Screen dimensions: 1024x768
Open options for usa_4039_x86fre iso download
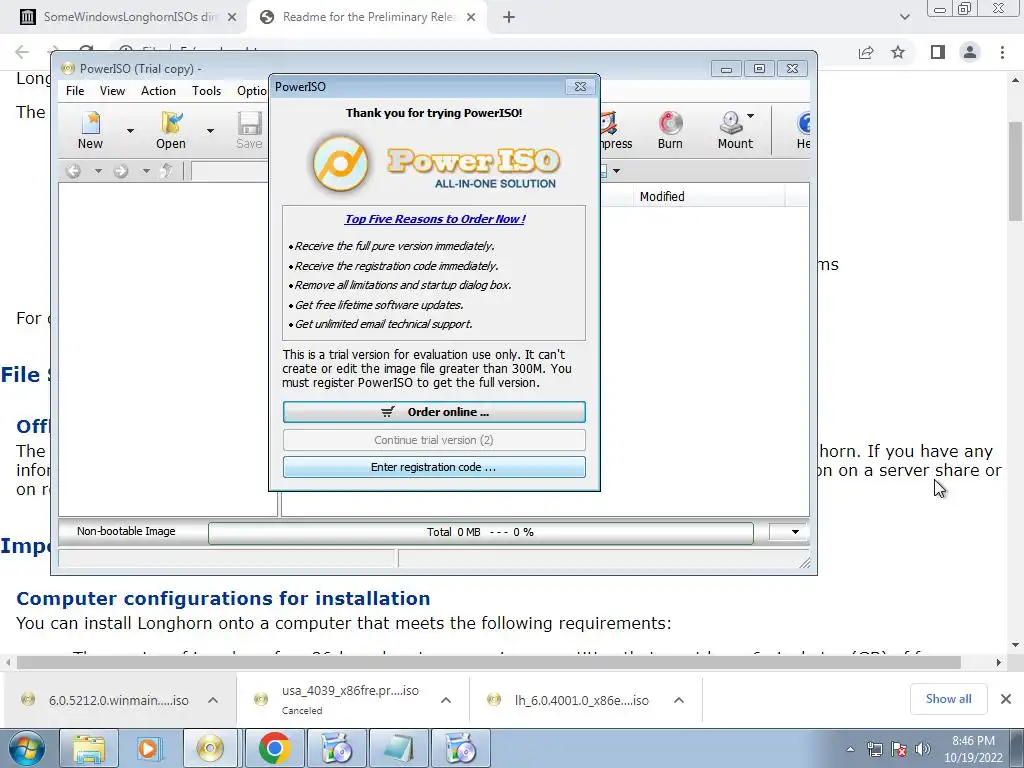(446, 700)
